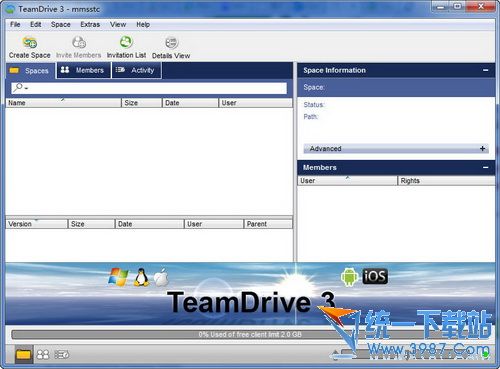Click the Members icon in bottom bar
The width and height of the screenshot is (500, 369).
(x=43, y=355)
